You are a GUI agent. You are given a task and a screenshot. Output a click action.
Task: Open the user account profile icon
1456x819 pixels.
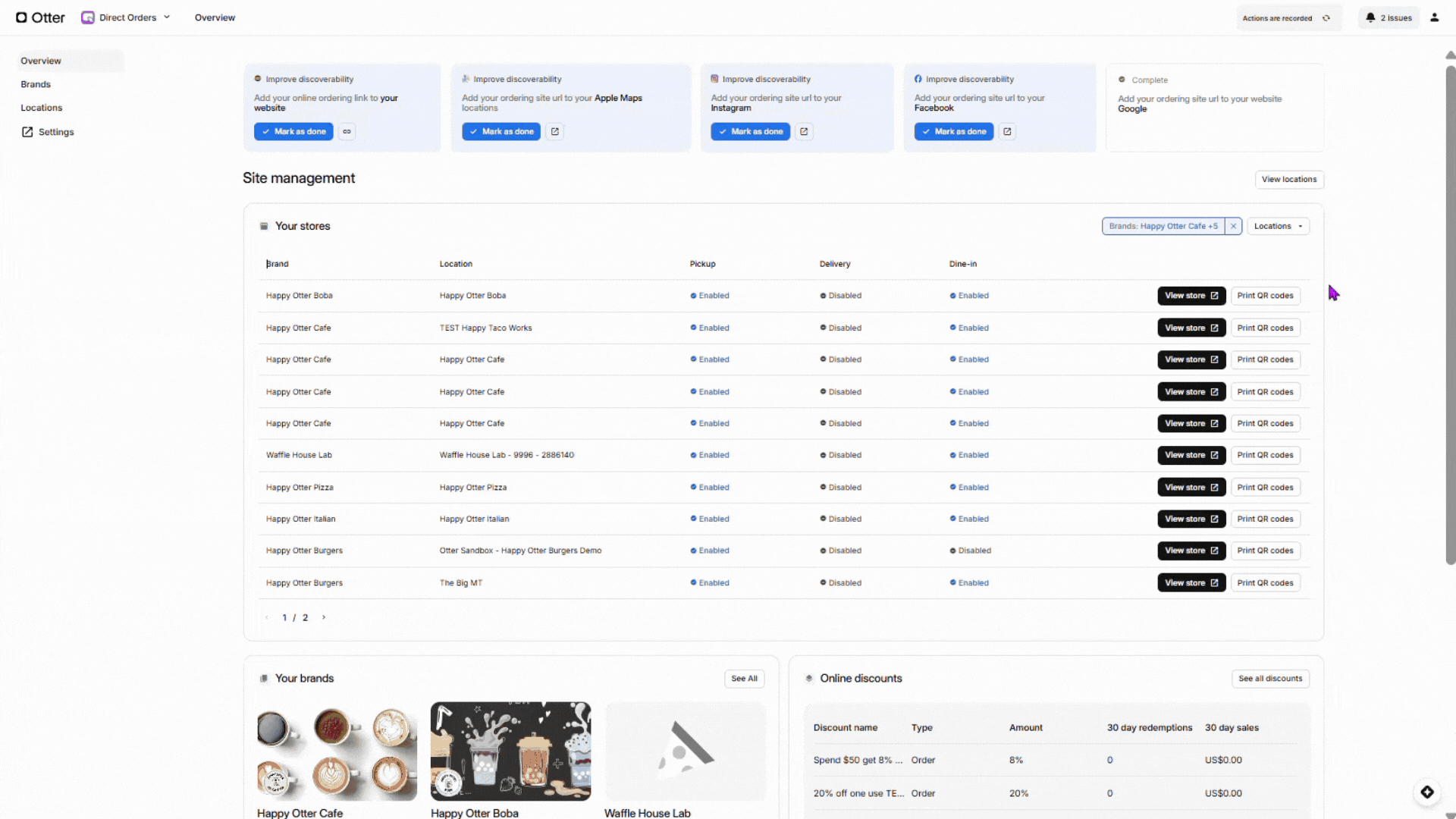[1434, 17]
